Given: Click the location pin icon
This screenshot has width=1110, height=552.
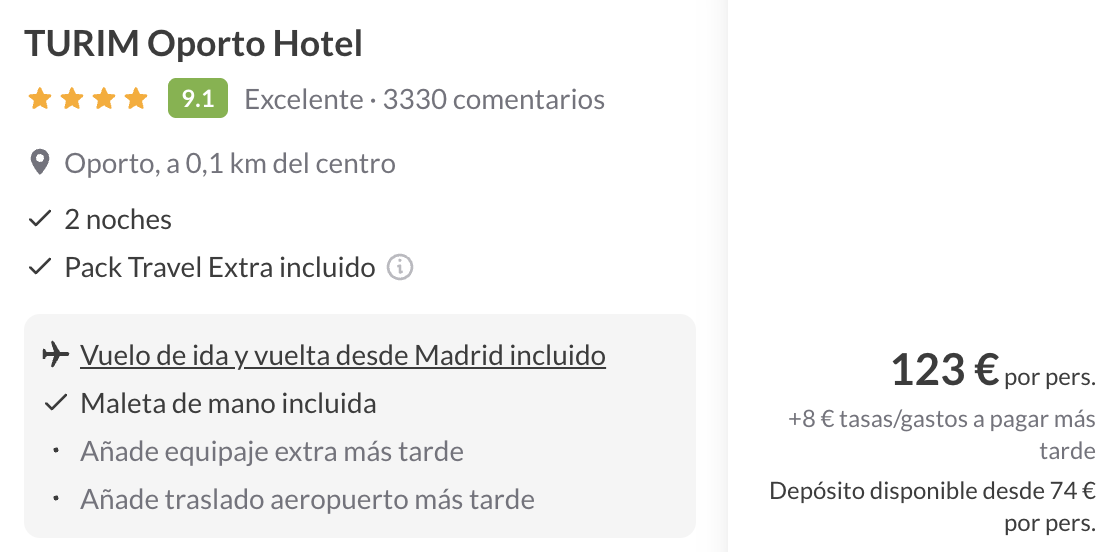Looking at the screenshot, I should pyautogui.click(x=40, y=163).
